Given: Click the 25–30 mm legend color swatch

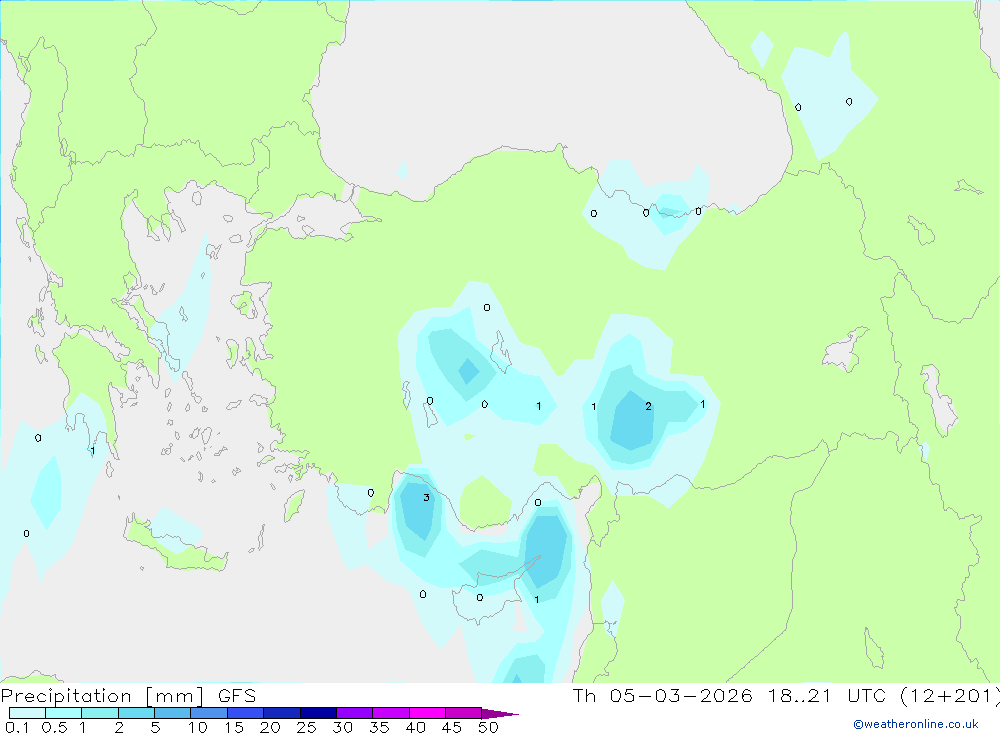Looking at the screenshot, I should [x=318, y=713].
